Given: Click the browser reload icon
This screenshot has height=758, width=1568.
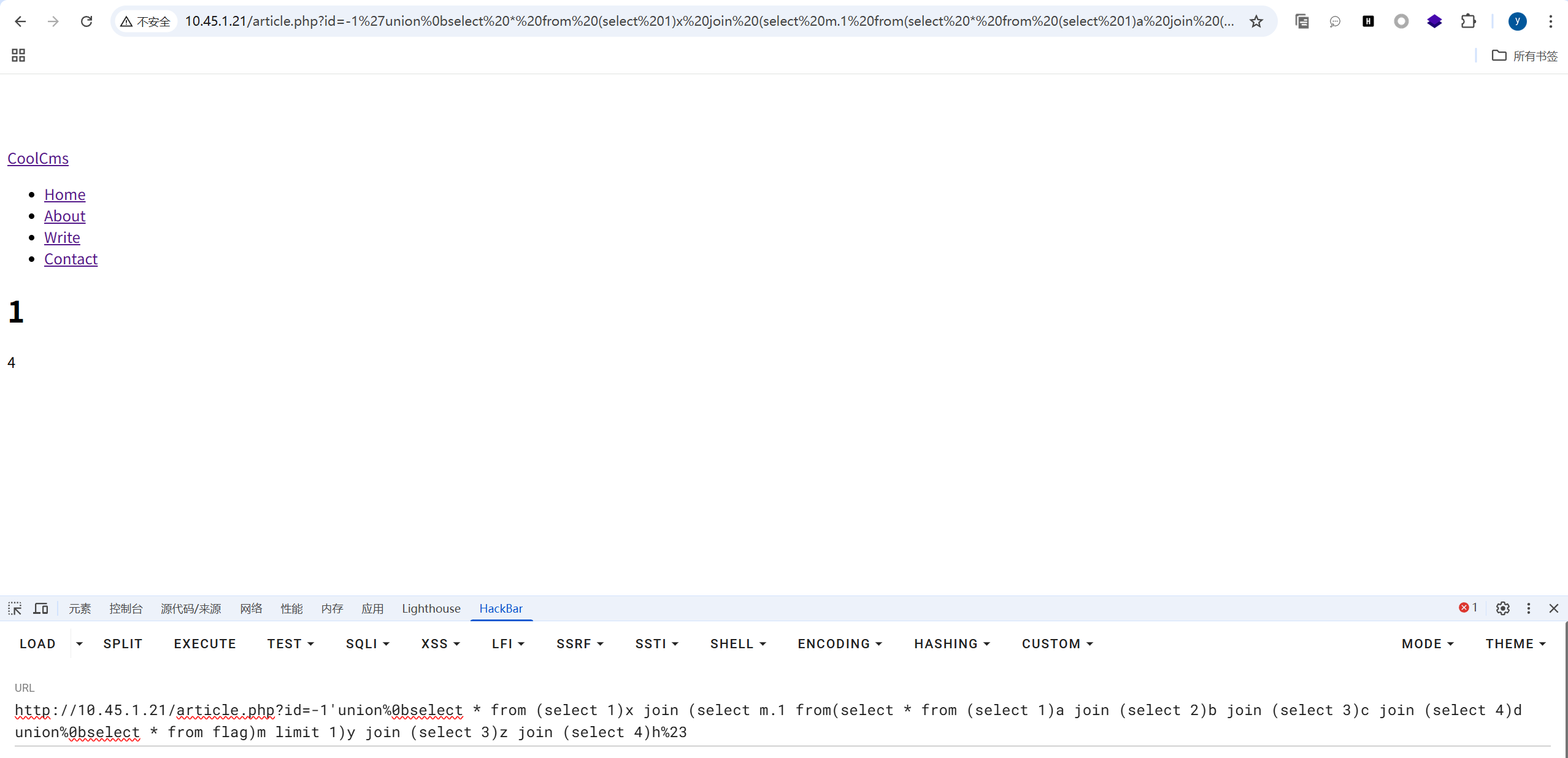Looking at the screenshot, I should [x=86, y=21].
